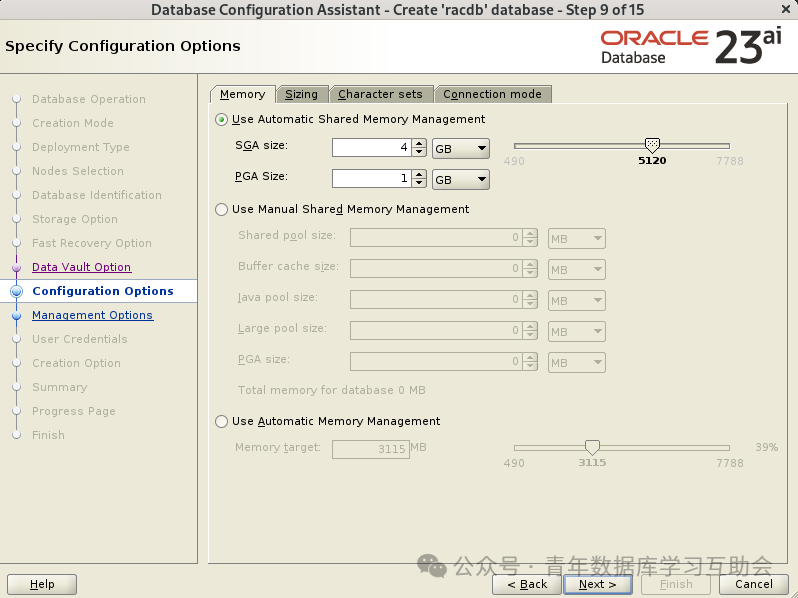Click the Database Operation step label
798x598 pixels.
pos(89,99)
